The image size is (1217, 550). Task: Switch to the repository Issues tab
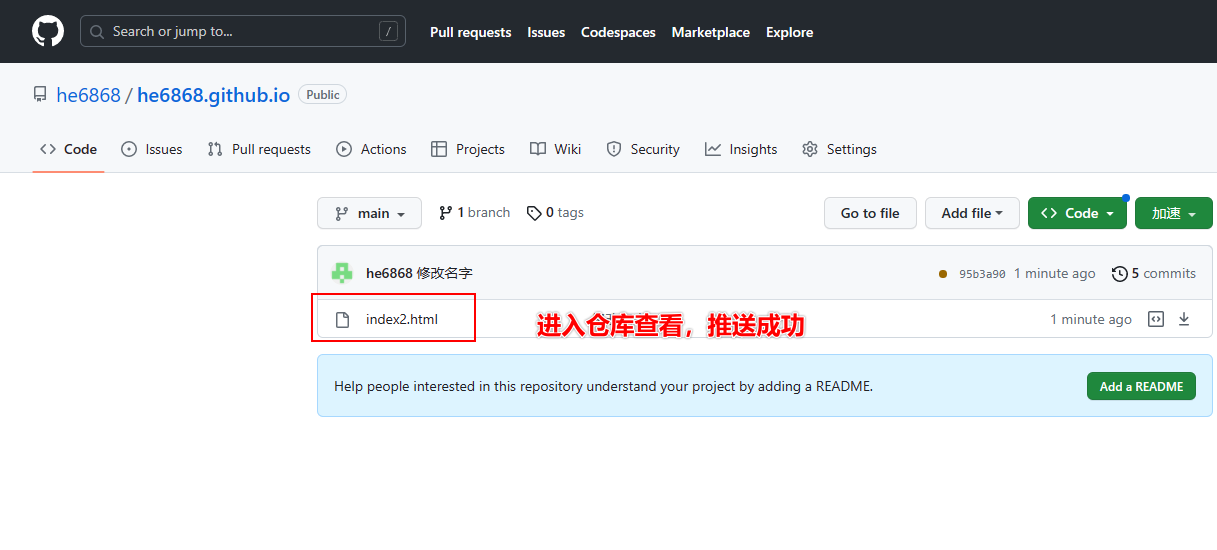tap(152, 149)
